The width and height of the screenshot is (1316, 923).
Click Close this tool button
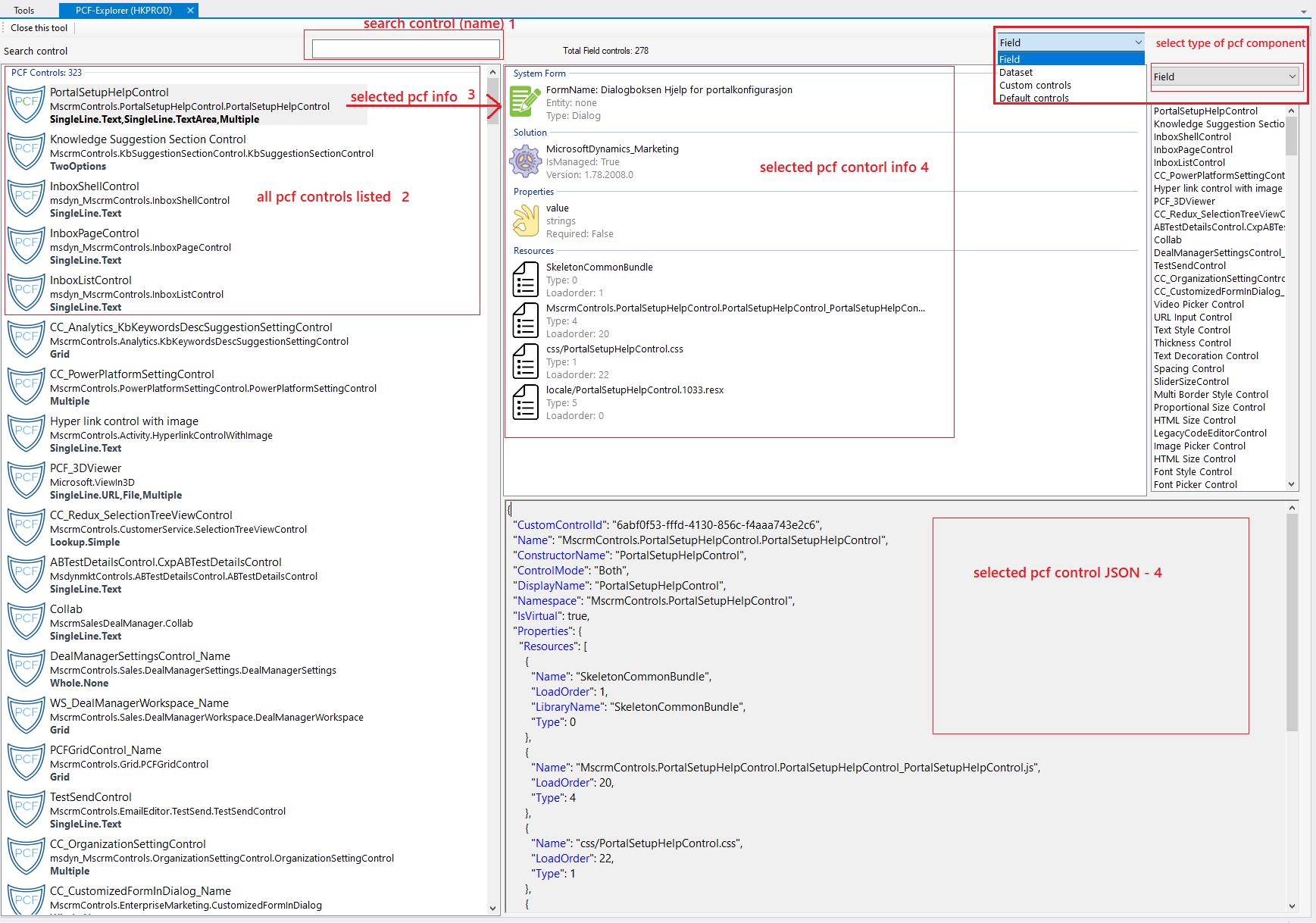pos(39,28)
